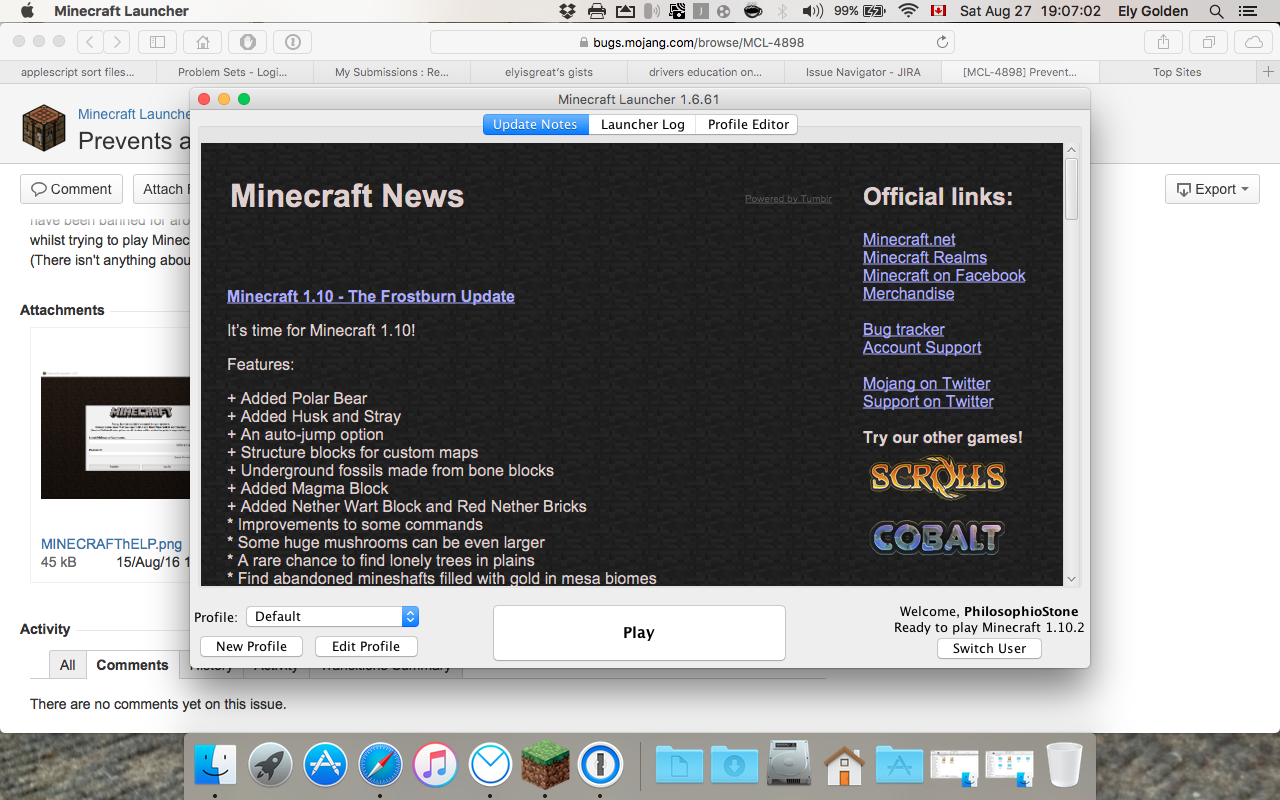
Task: Open the Bug tracker link
Action: click(903, 329)
